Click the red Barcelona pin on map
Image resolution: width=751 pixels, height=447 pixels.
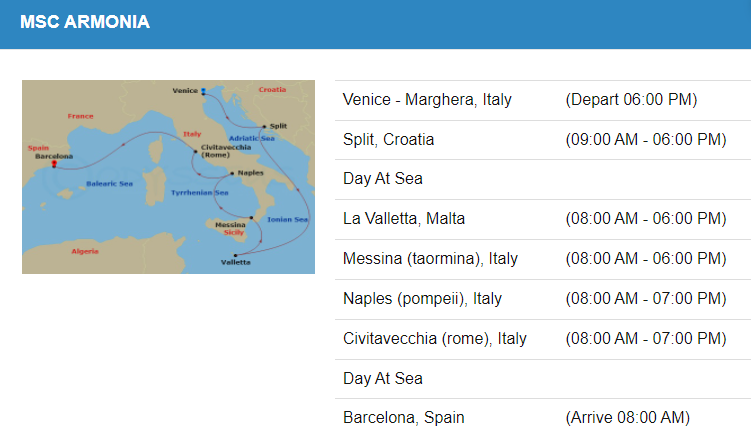(54, 164)
